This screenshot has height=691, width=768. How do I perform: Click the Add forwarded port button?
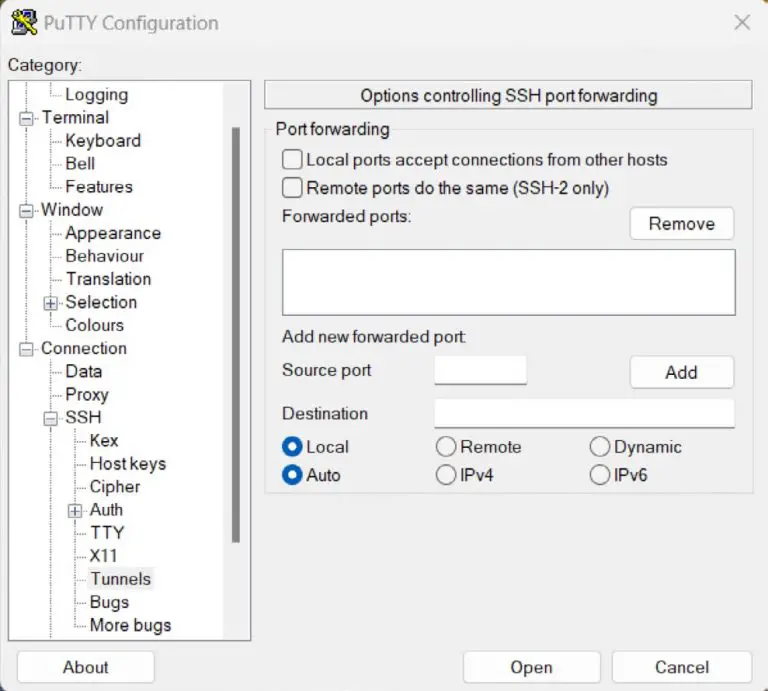pos(681,372)
